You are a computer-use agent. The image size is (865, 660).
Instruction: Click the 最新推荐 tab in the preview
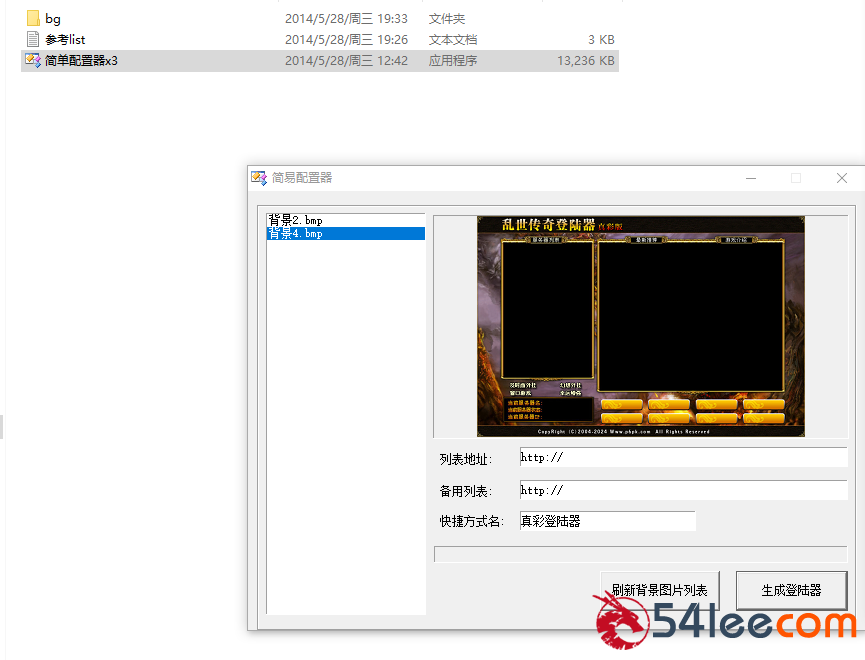[x=644, y=238]
